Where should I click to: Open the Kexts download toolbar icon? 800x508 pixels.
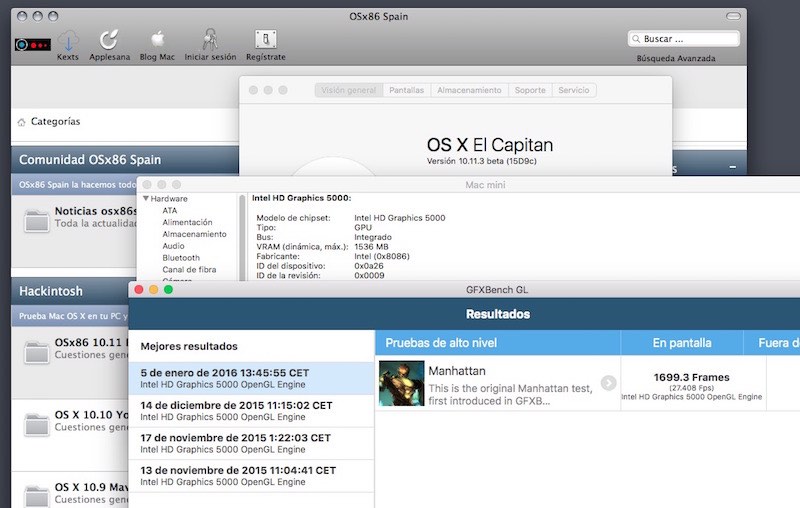tap(68, 40)
